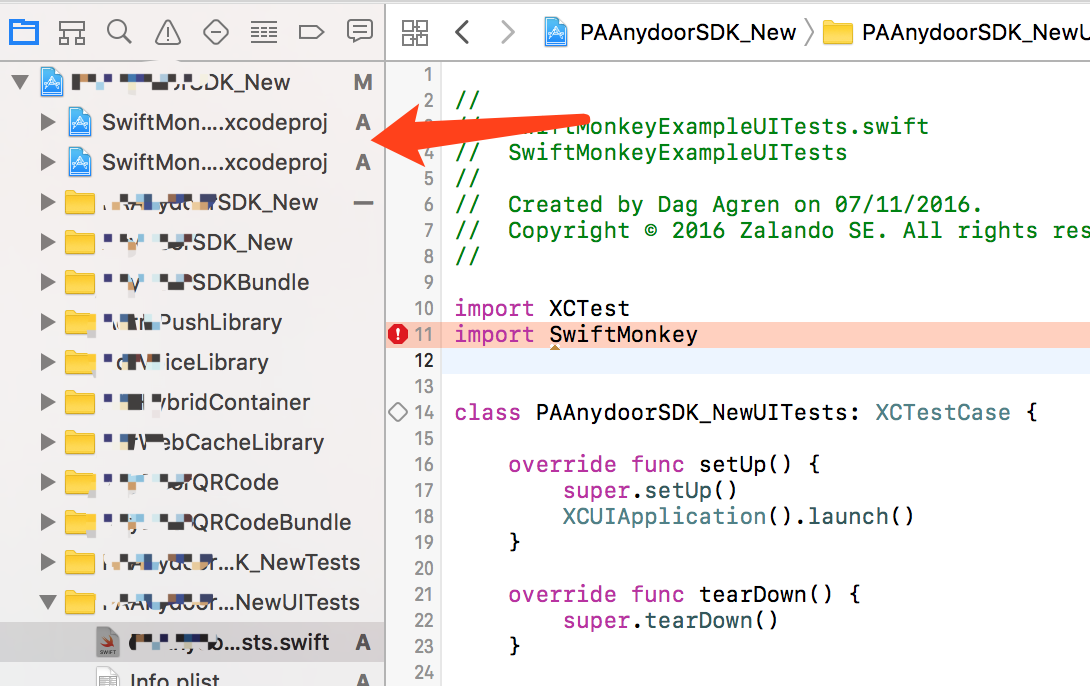
Task: Expand the first SwiftMon....xcodeproj item
Action: tap(47, 122)
